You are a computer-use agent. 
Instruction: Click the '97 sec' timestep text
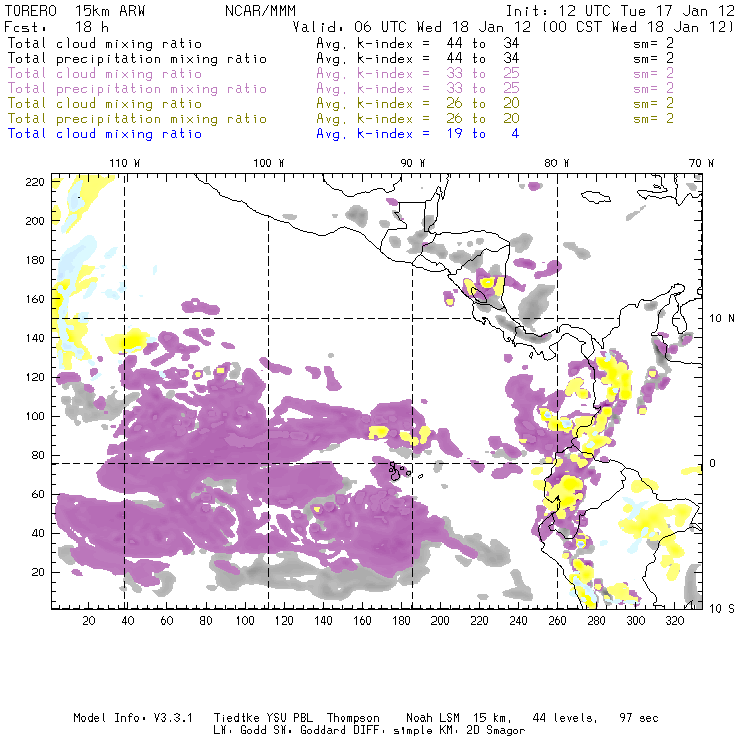[x=639, y=718]
